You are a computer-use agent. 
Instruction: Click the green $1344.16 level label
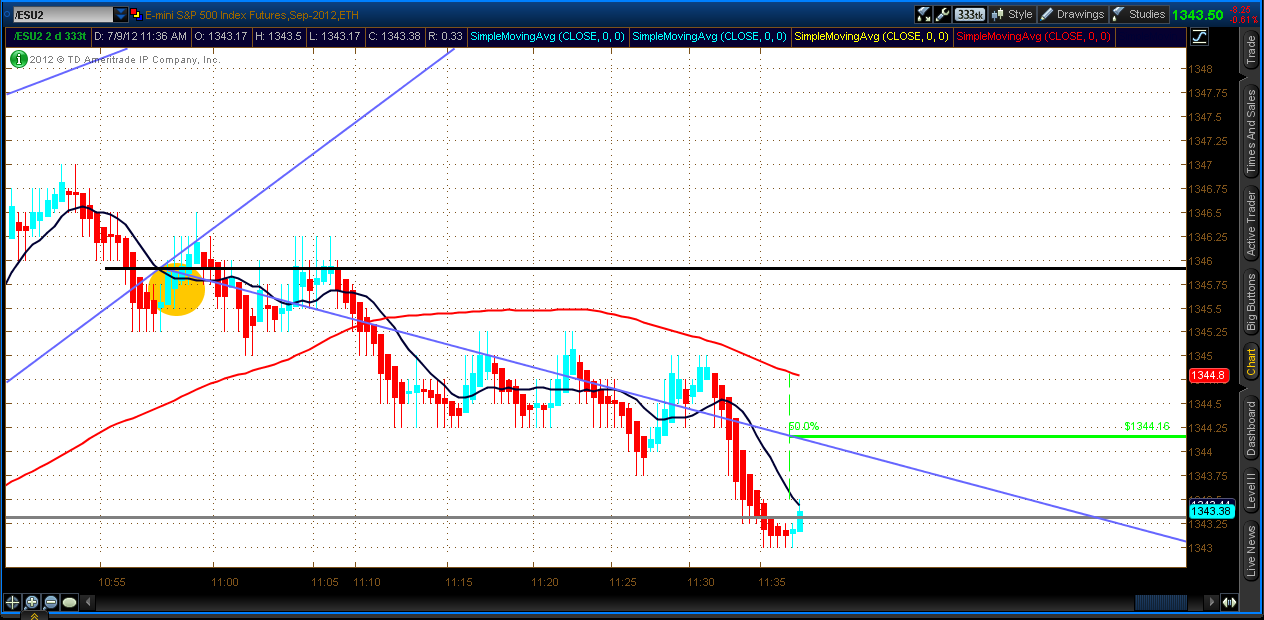(x=1146, y=426)
